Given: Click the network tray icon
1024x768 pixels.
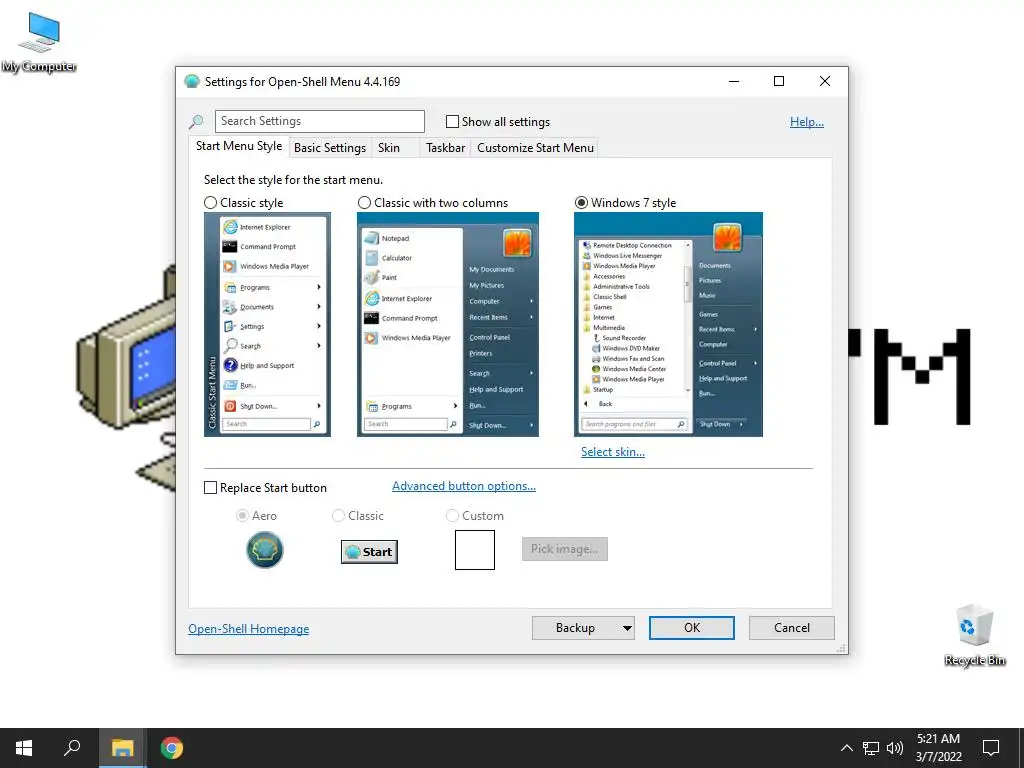Looking at the screenshot, I should click(871, 748).
